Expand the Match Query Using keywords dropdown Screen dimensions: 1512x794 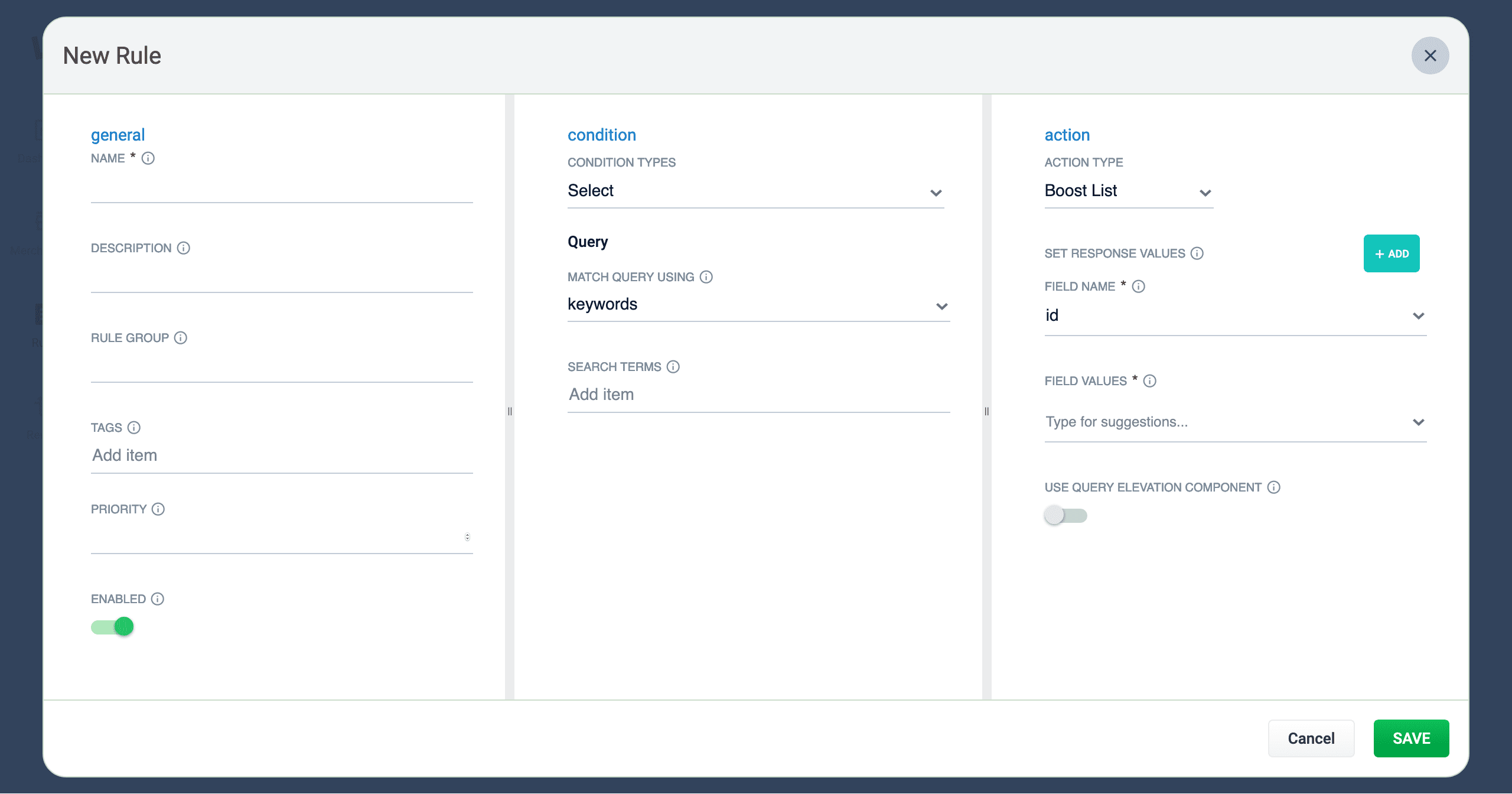click(758, 305)
